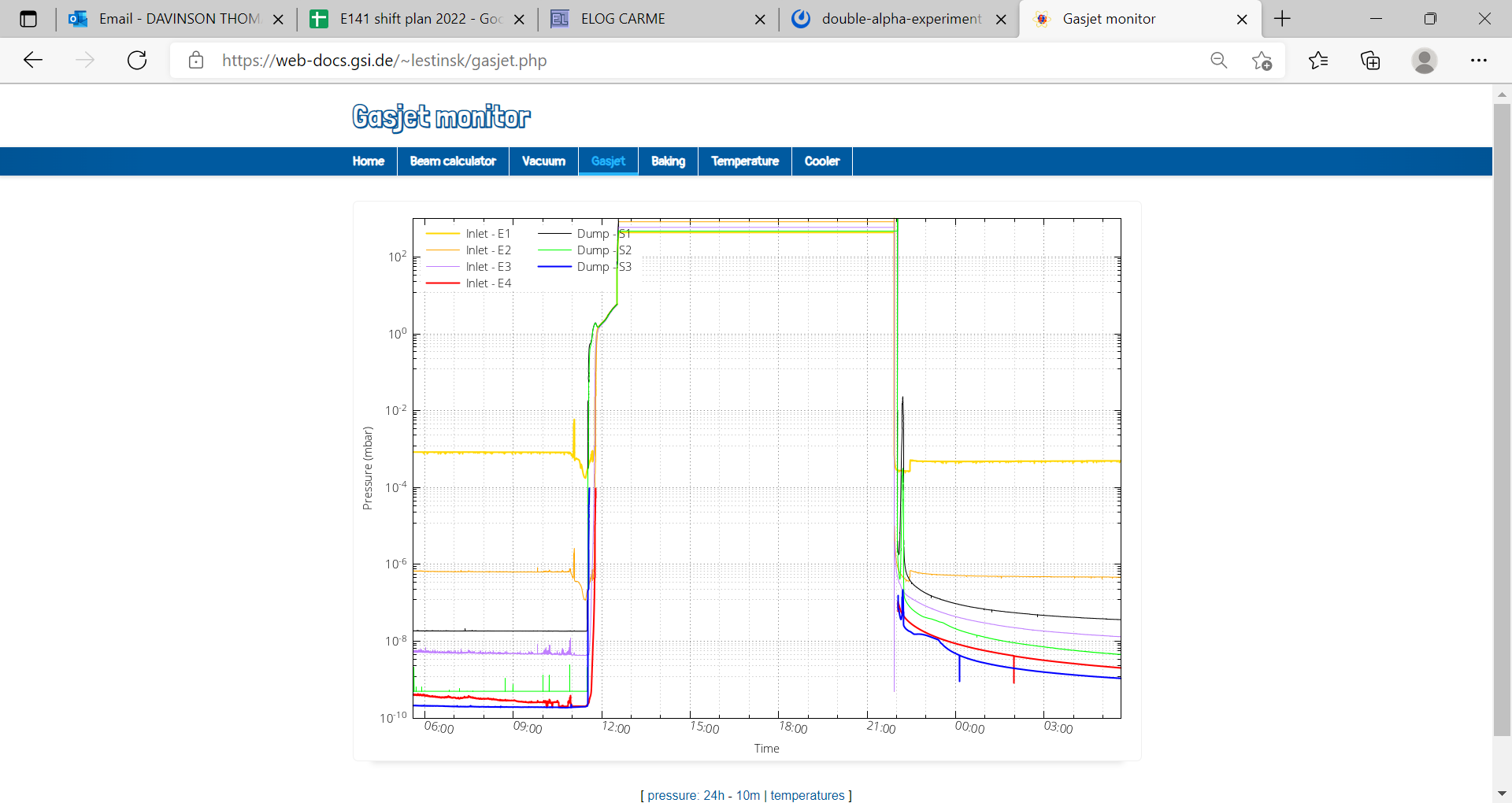Open the Beam calculator page
Screen dimensions: 1512x803
[453, 161]
